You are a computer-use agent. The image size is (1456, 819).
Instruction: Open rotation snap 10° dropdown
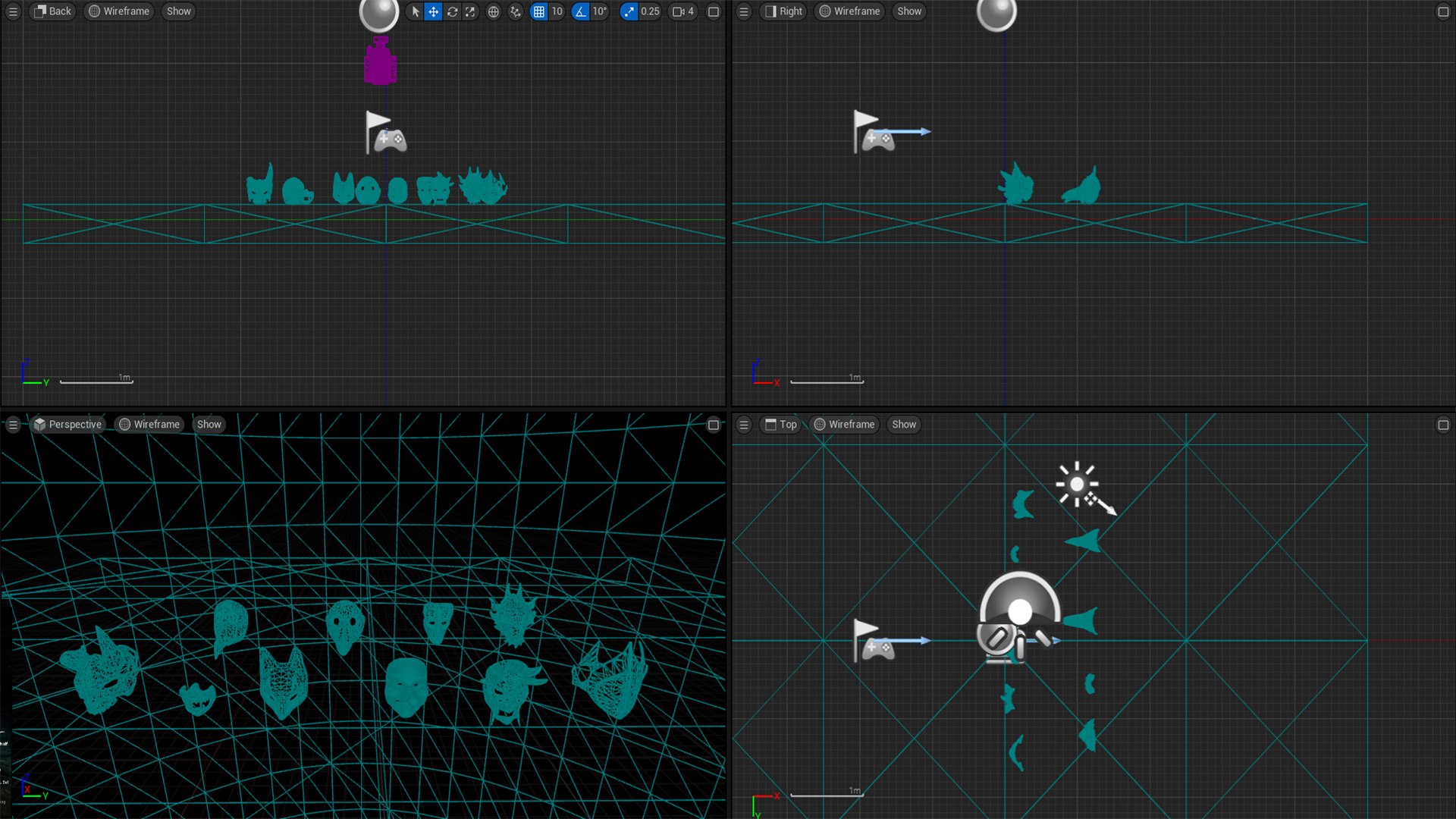point(600,11)
